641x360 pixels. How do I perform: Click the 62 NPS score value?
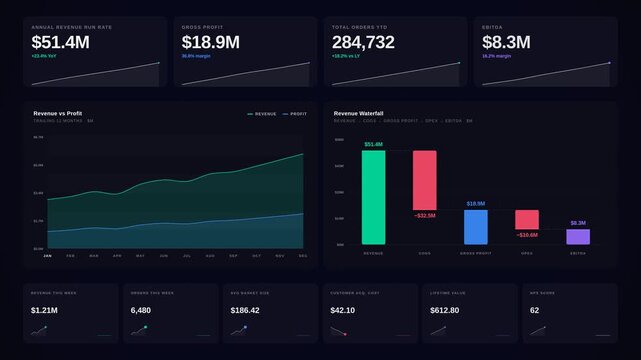(x=534, y=311)
